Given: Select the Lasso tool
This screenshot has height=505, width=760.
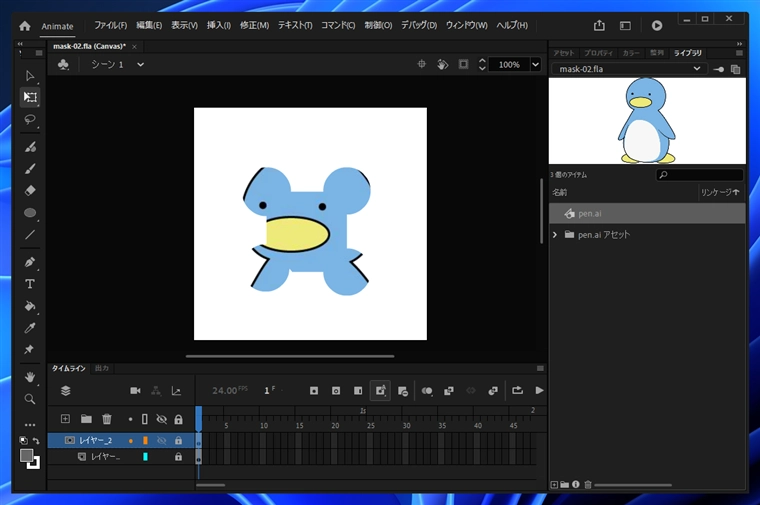Looking at the screenshot, I should 30,119.
